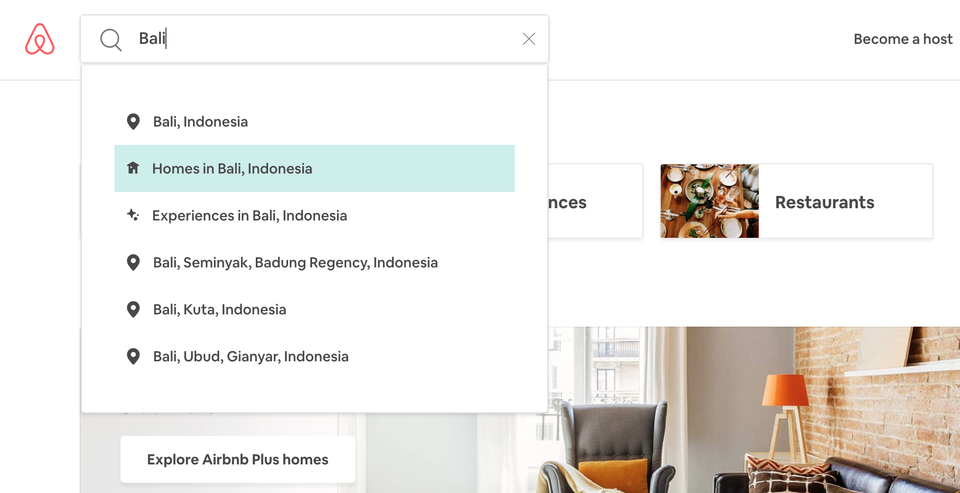Click the Airbnb logo
This screenshot has width=960, height=493.
40,39
